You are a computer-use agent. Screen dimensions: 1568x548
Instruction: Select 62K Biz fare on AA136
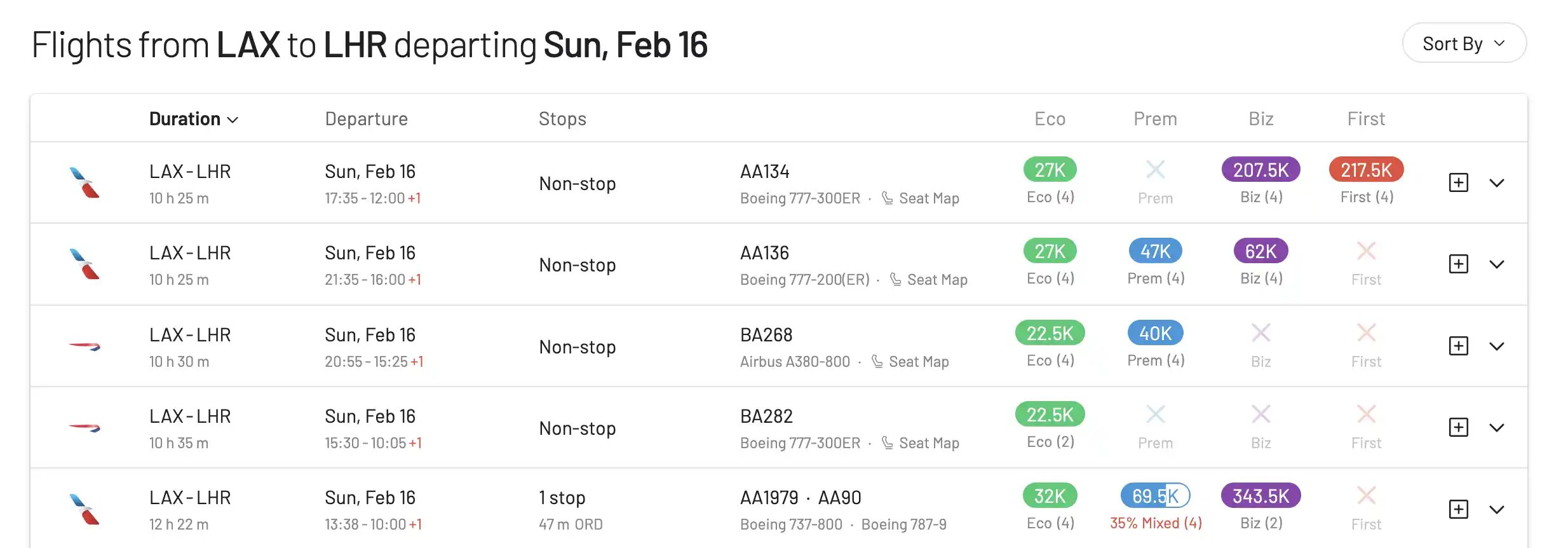click(x=1260, y=251)
